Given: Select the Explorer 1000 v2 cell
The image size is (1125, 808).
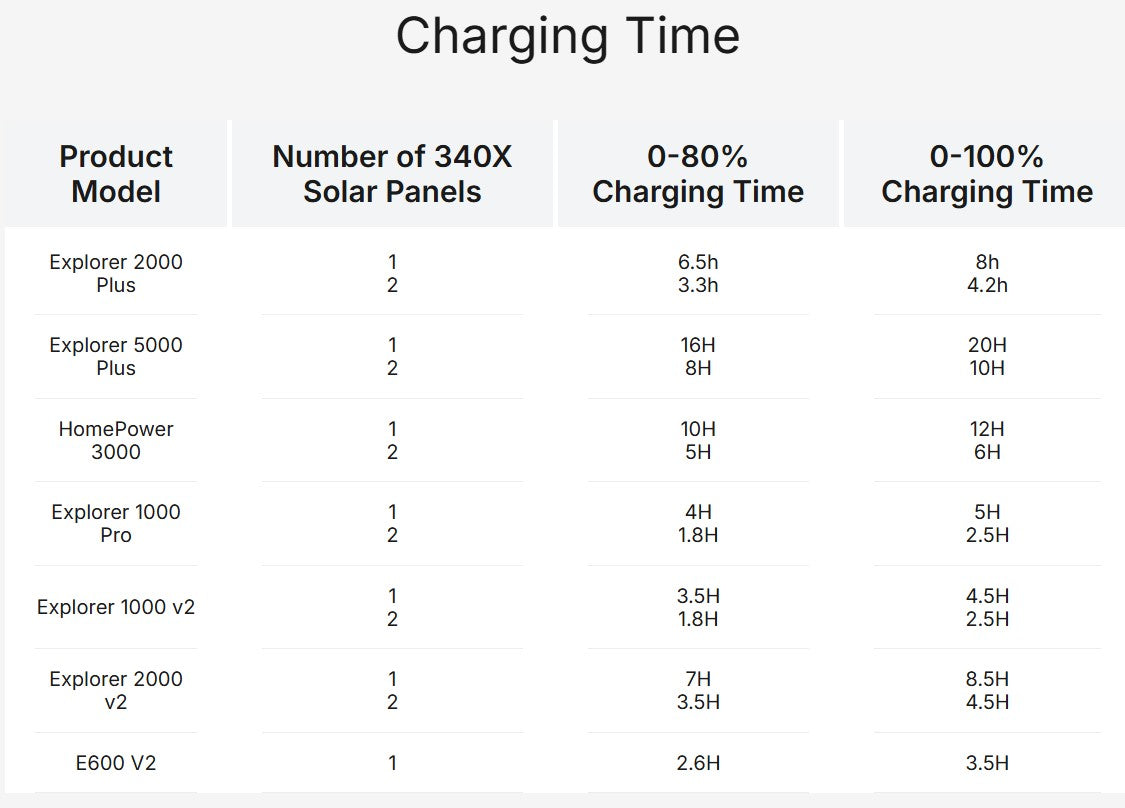Looking at the screenshot, I should 116,607.
